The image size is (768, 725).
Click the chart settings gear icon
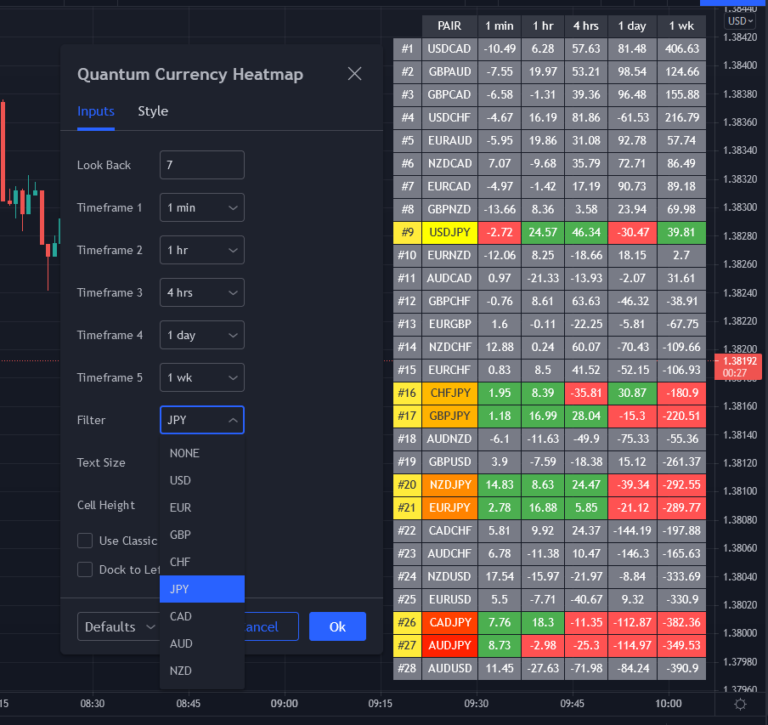click(739, 704)
